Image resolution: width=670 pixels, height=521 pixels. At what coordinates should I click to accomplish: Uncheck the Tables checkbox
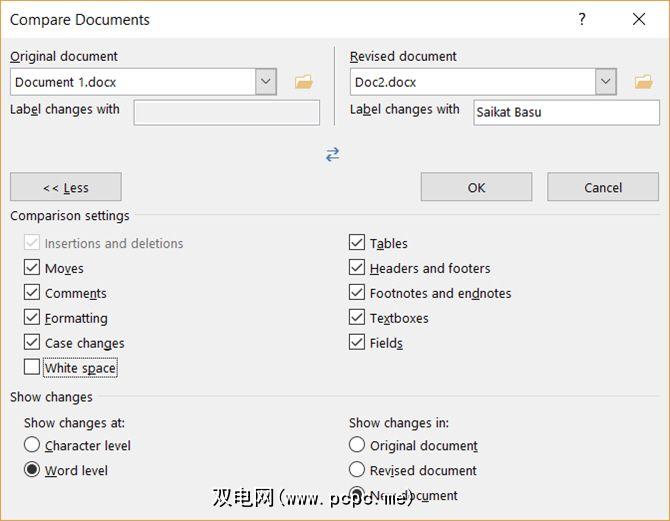pyautogui.click(x=357, y=243)
